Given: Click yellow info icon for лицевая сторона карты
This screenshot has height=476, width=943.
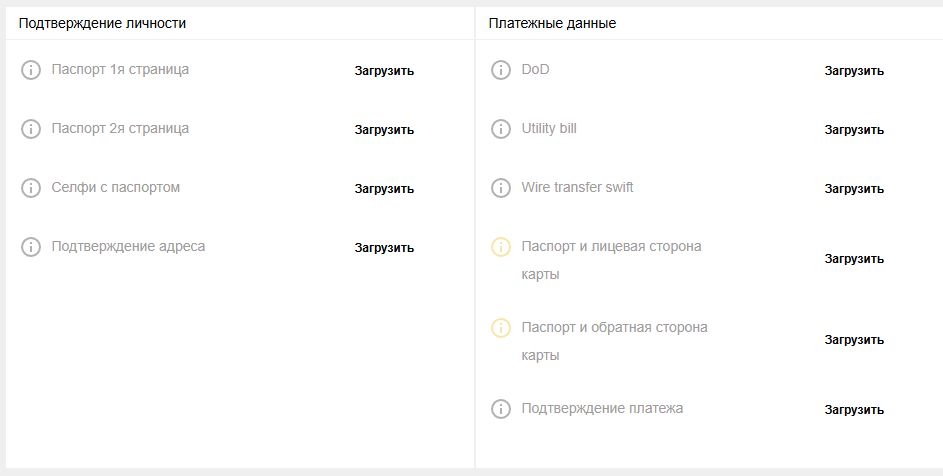Looking at the screenshot, I should tap(501, 247).
